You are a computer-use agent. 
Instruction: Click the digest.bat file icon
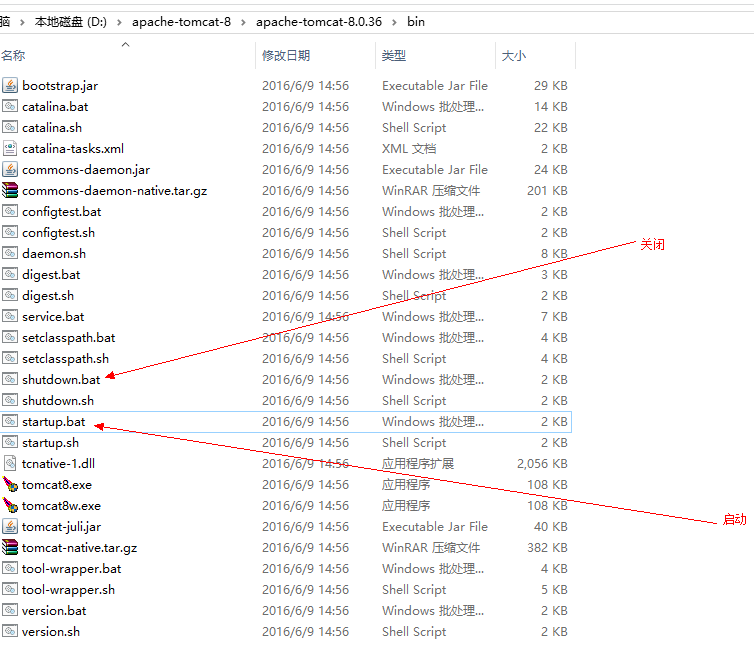pyautogui.click(x=10, y=274)
